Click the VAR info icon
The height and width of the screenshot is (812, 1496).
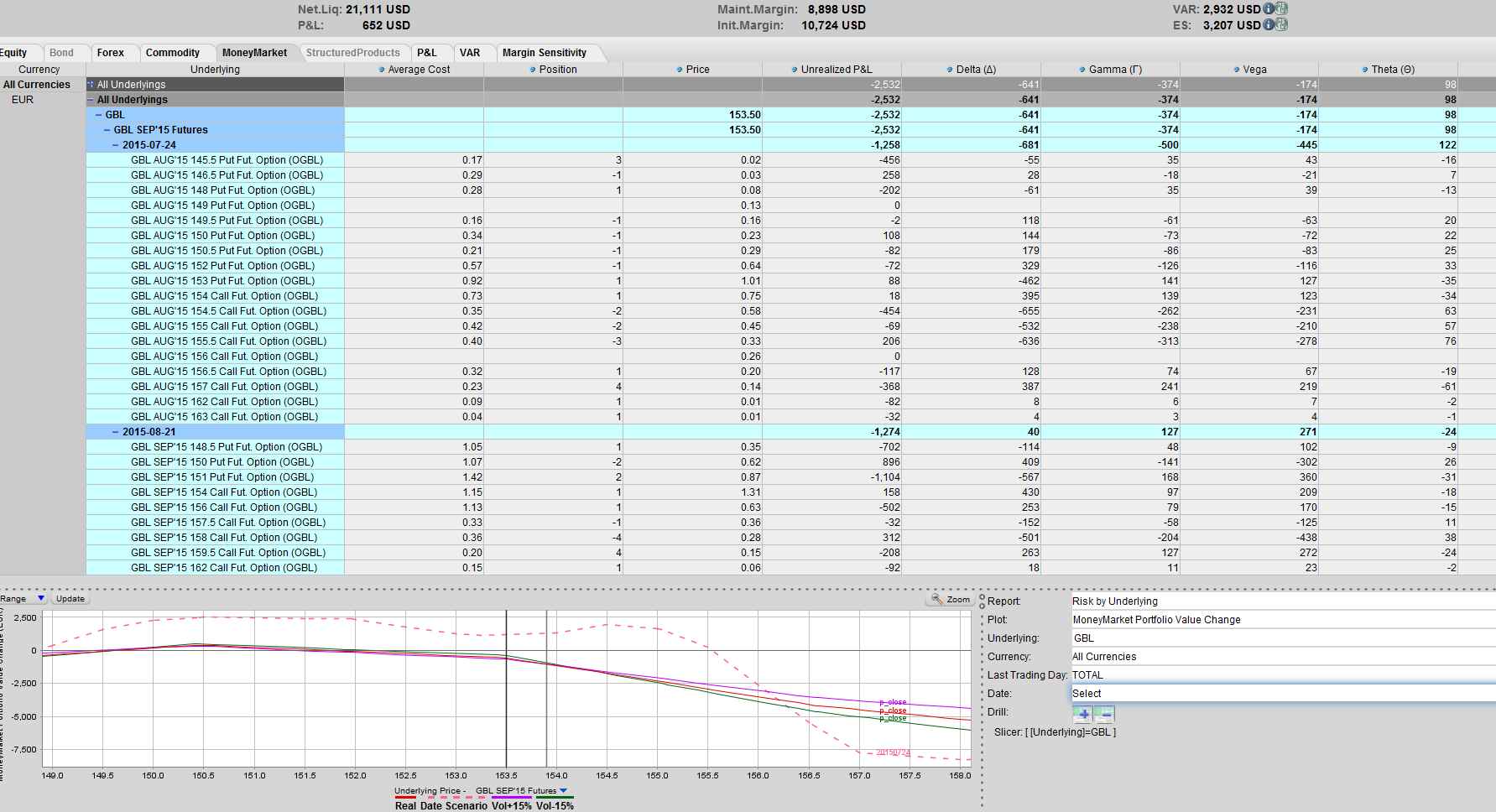[x=1269, y=8]
